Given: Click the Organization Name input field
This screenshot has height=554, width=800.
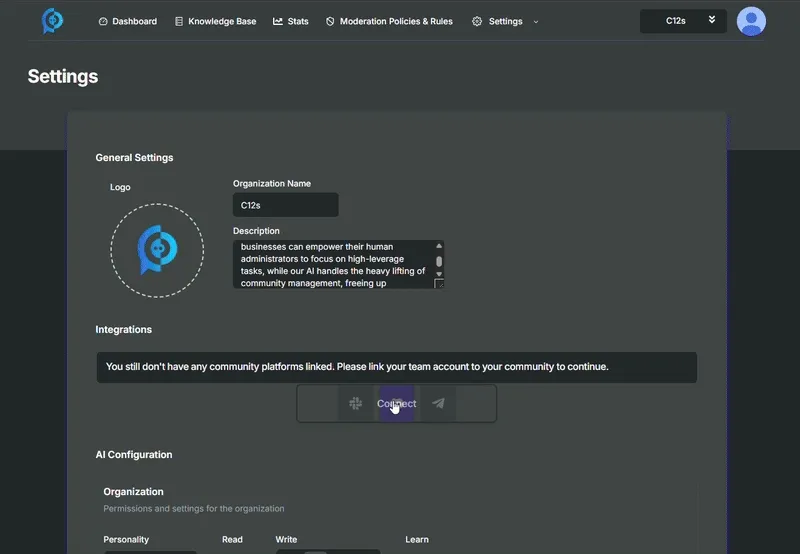Looking at the screenshot, I should tap(285, 205).
